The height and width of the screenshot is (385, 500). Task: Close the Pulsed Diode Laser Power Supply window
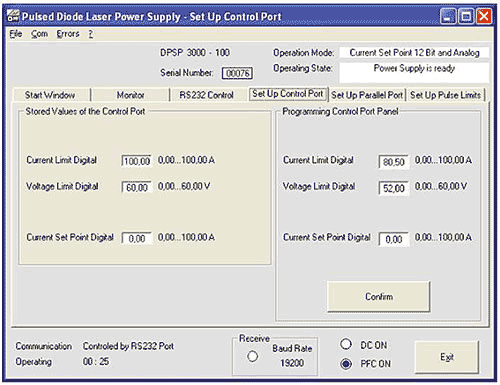(484, 16)
